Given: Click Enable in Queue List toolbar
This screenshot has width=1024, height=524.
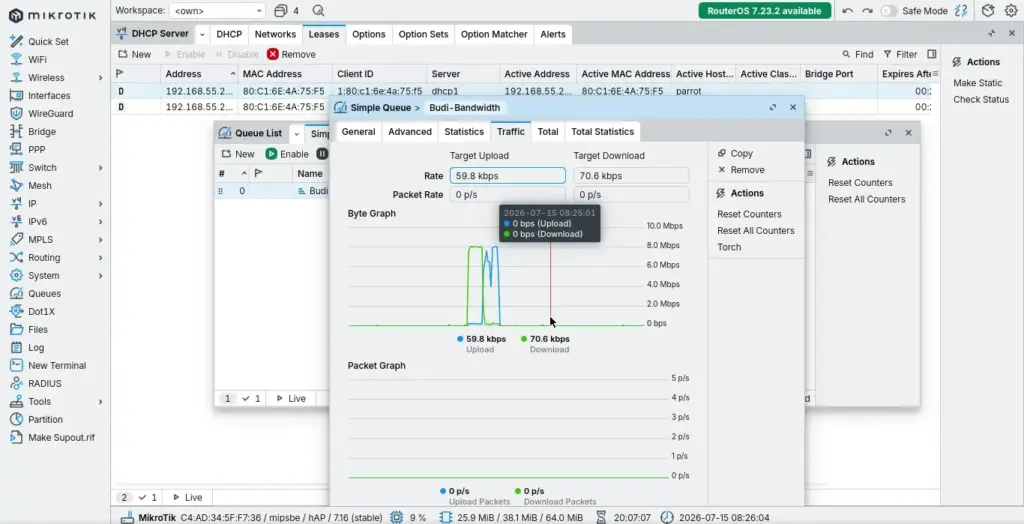Looking at the screenshot, I should 287,154.
